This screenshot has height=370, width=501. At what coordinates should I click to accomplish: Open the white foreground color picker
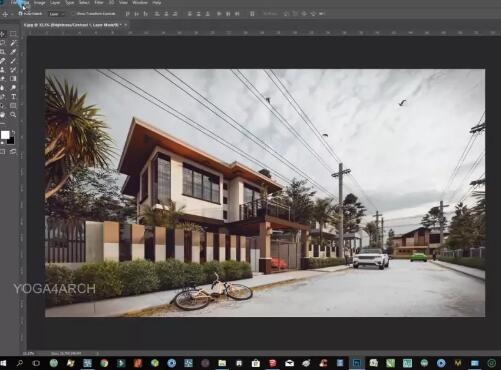tap(5, 135)
